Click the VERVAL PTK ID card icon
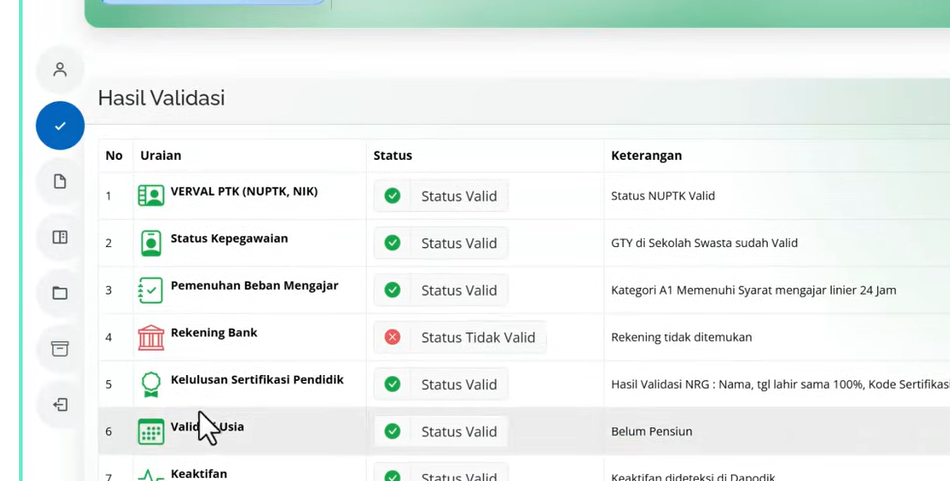950x481 pixels. [x=151, y=196]
